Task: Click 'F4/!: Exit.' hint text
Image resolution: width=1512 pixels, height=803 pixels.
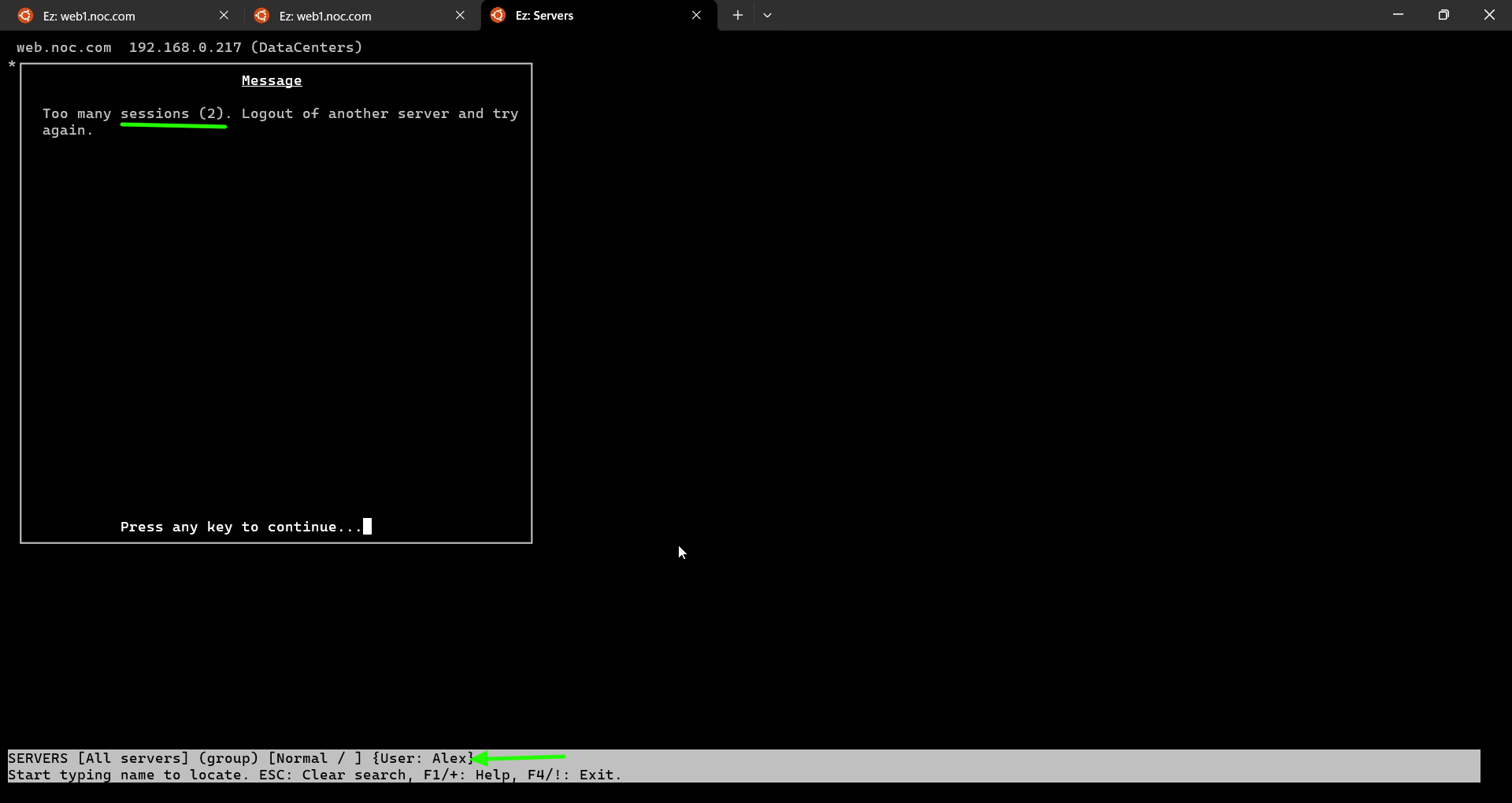Action: click(574, 775)
